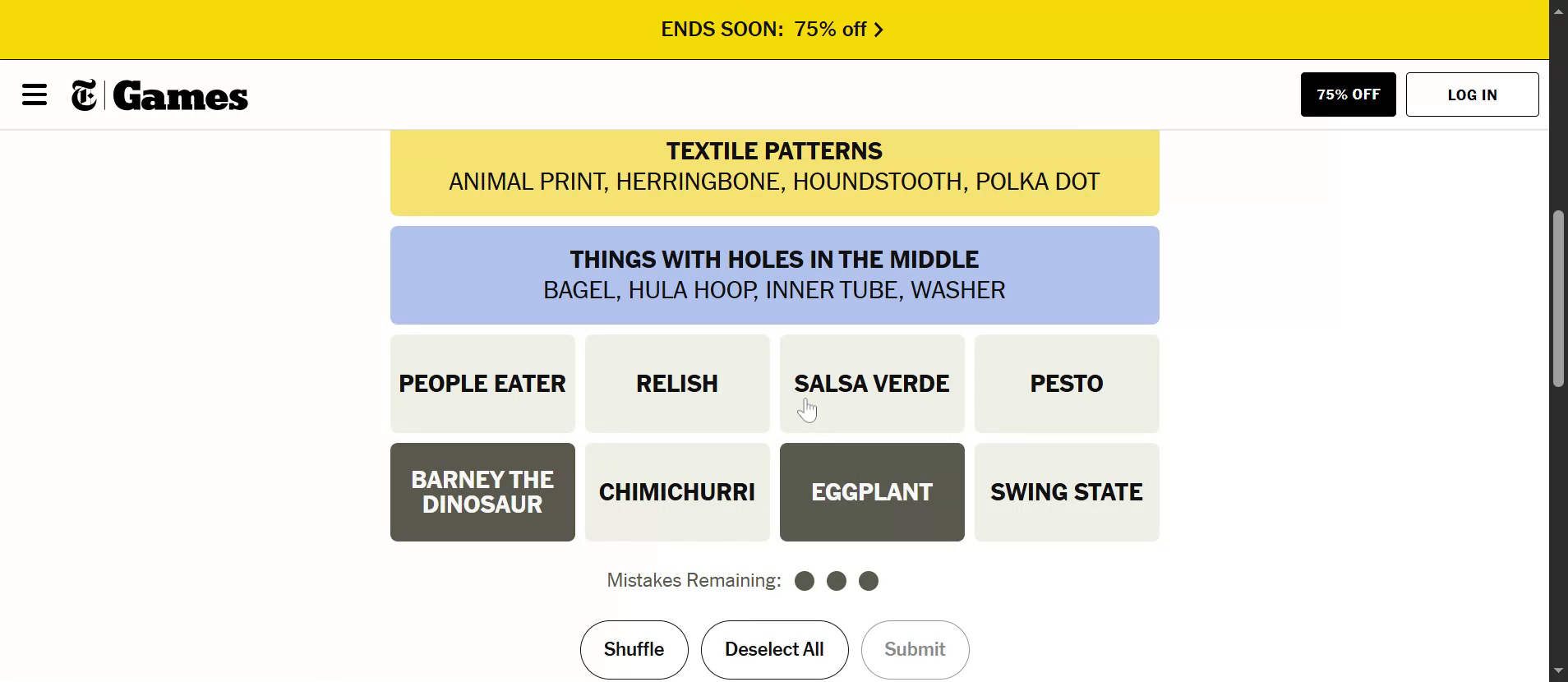Open the LOG IN page
The height and width of the screenshot is (682, 1568).
click(x=1472, y=94)
